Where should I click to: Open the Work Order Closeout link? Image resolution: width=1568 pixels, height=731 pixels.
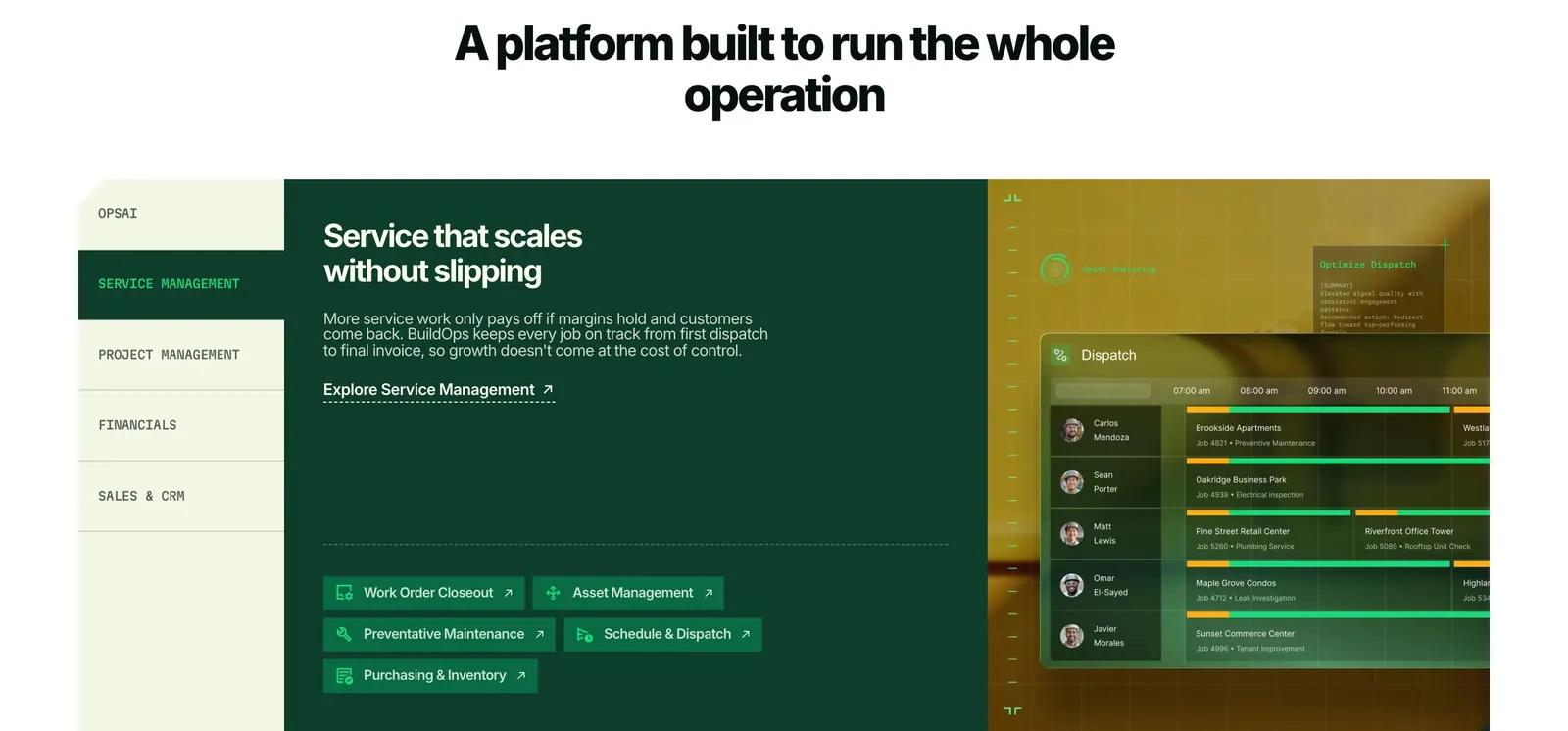point(423,593)
